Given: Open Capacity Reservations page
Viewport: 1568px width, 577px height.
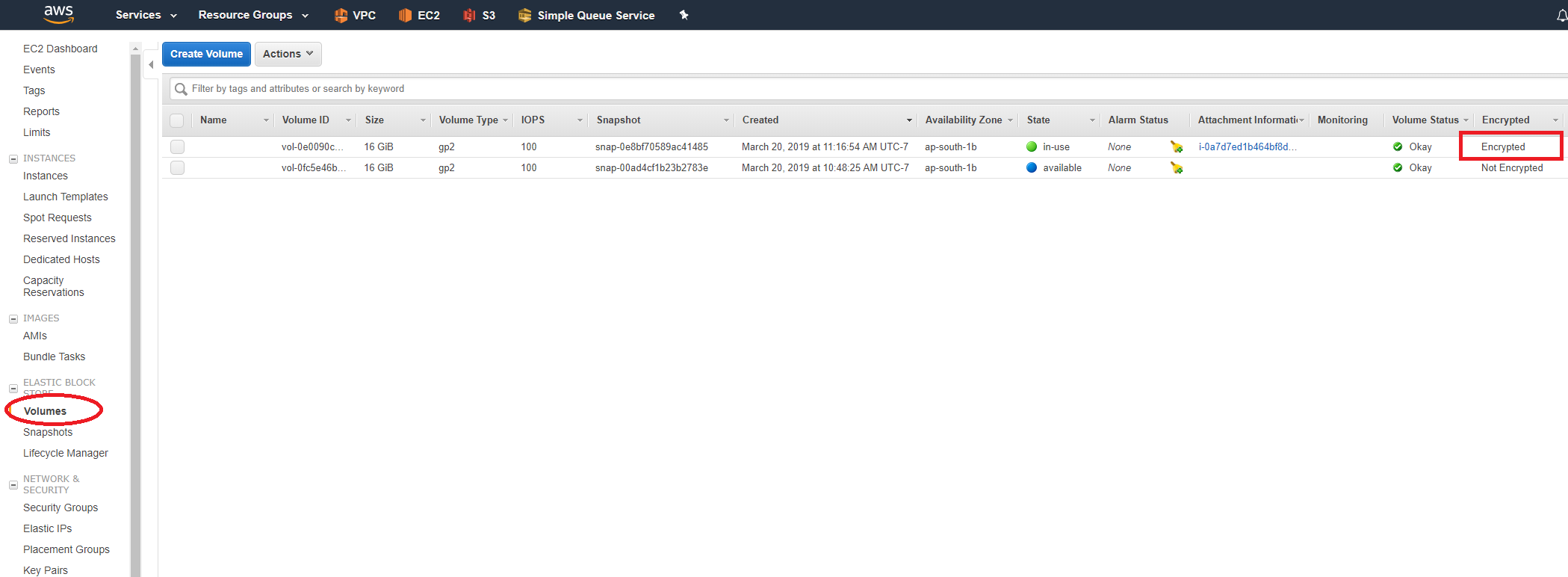Looking at the screenshot, I should (x=54, y=286).
